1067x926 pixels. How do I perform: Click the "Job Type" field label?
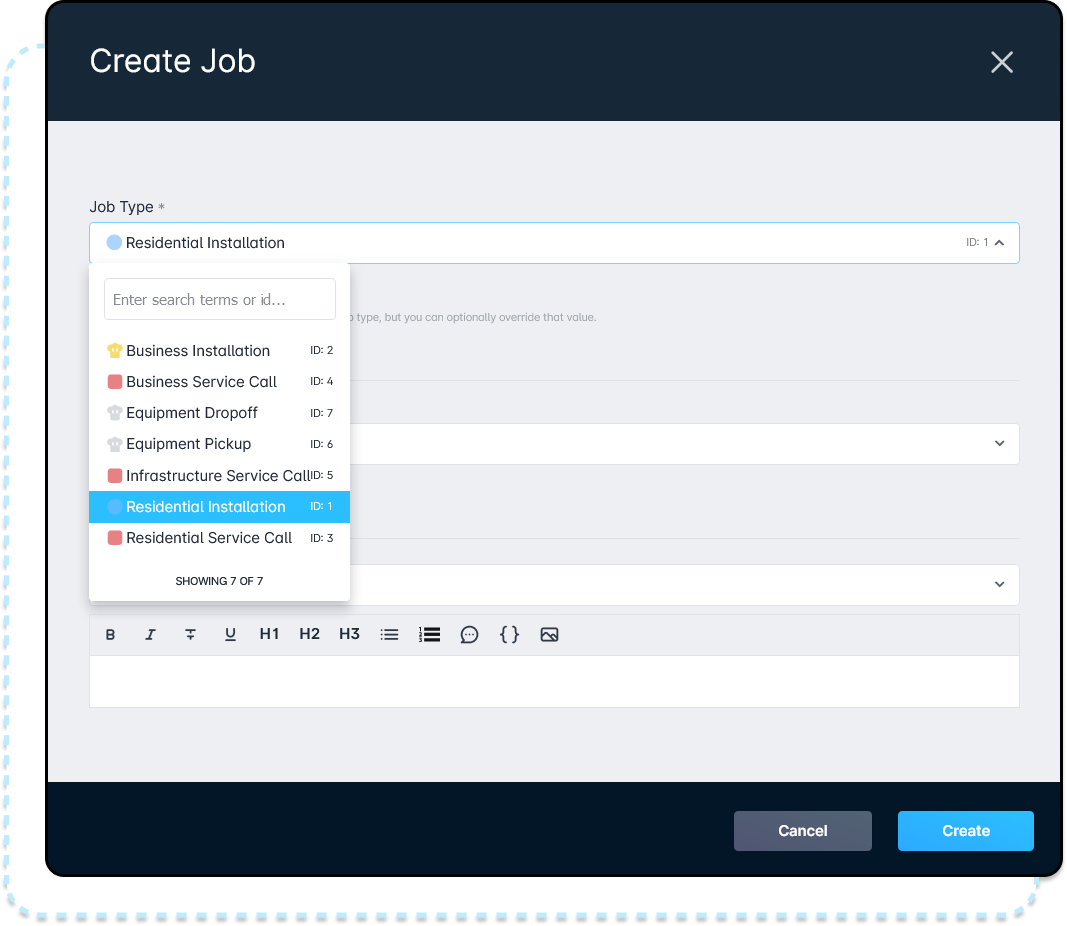click(121, 207)
